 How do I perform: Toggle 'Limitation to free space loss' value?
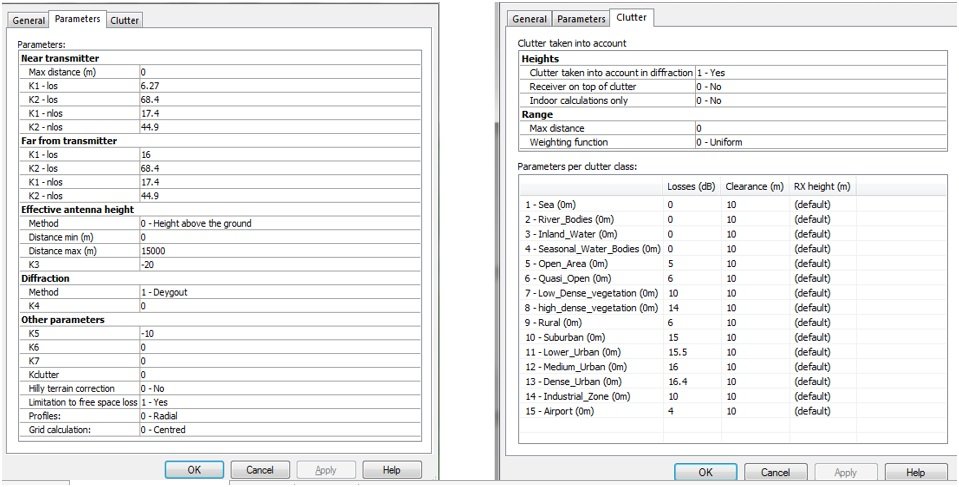click(278, 401)
